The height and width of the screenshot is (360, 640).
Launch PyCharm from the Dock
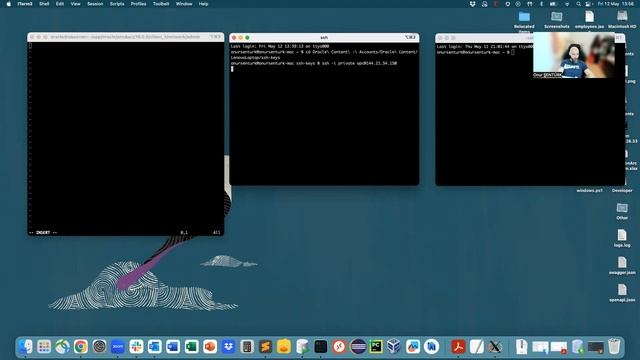click(x=376, y=347)
